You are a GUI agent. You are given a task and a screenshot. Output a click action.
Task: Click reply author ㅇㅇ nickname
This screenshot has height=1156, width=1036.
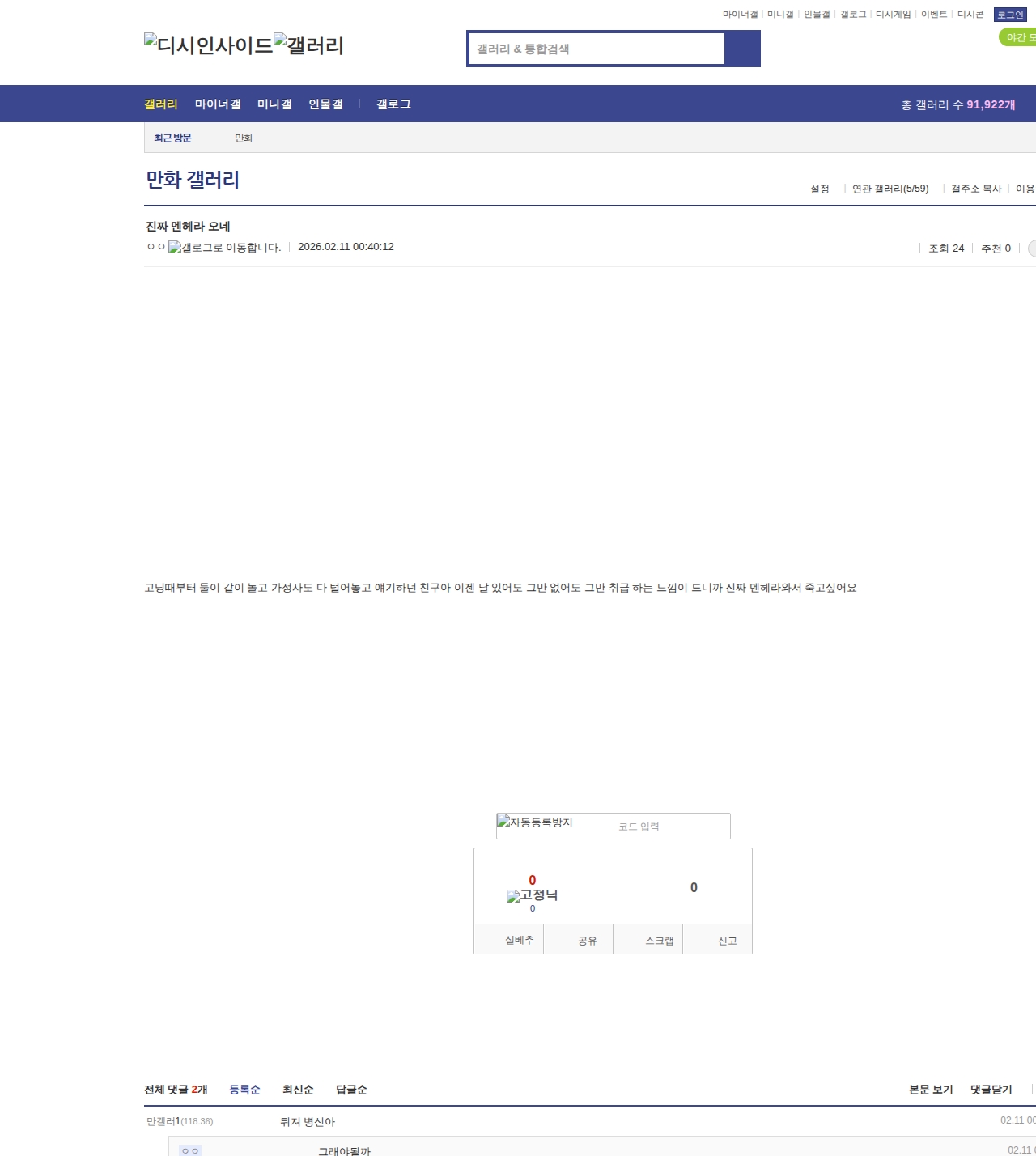point(189,1150)
